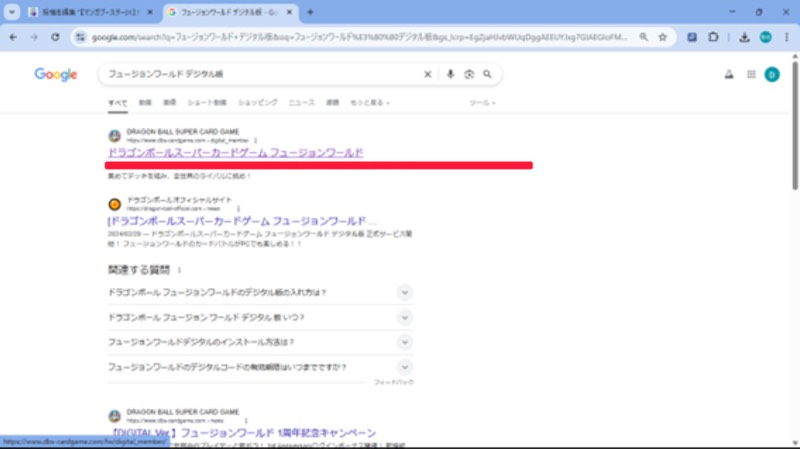
Task: Click the orange ドラゴンボールオフィシャルサイト favicon
Action: (114, 204)
